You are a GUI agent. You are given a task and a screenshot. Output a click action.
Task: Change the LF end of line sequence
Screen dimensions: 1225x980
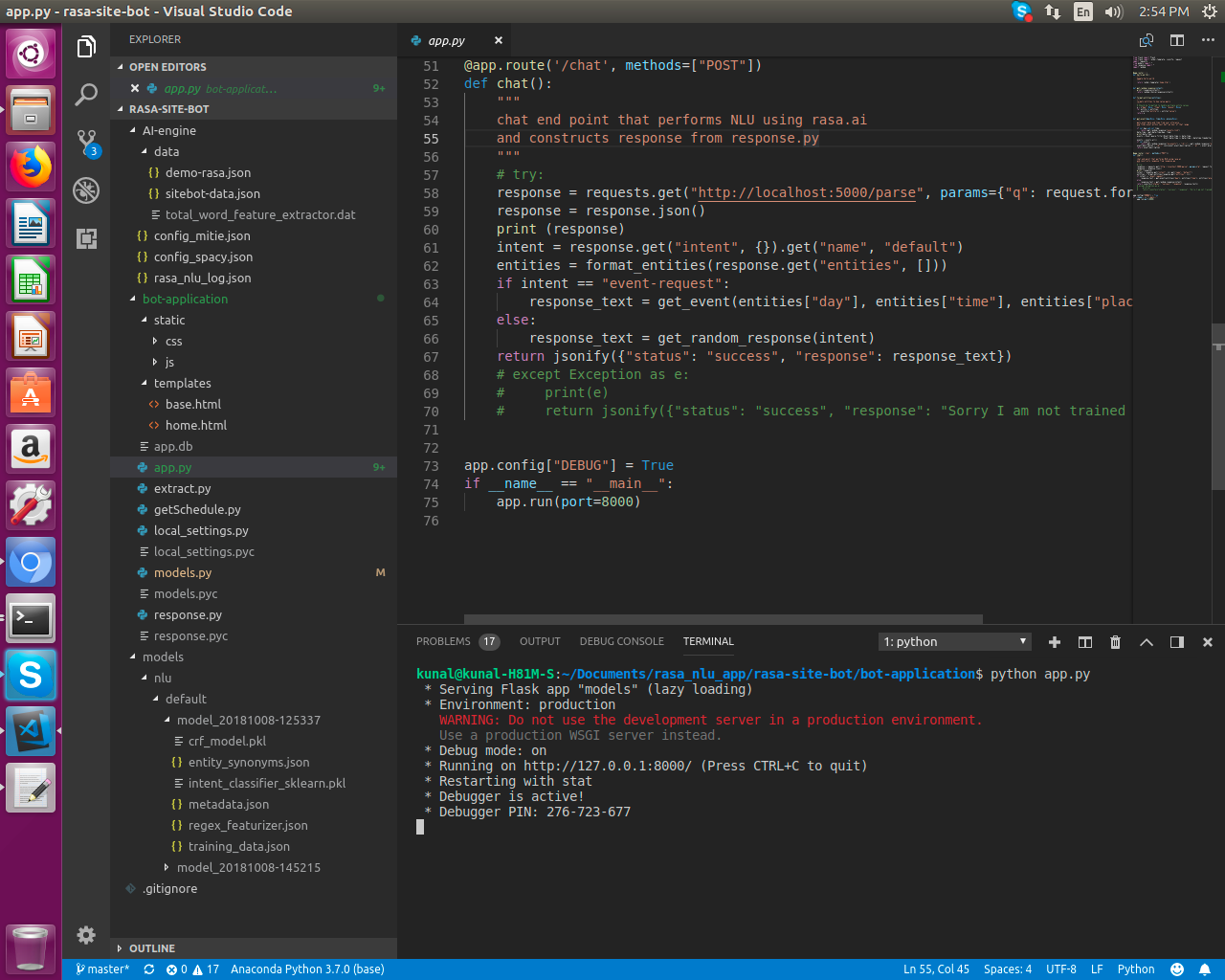coord(1097,969)
